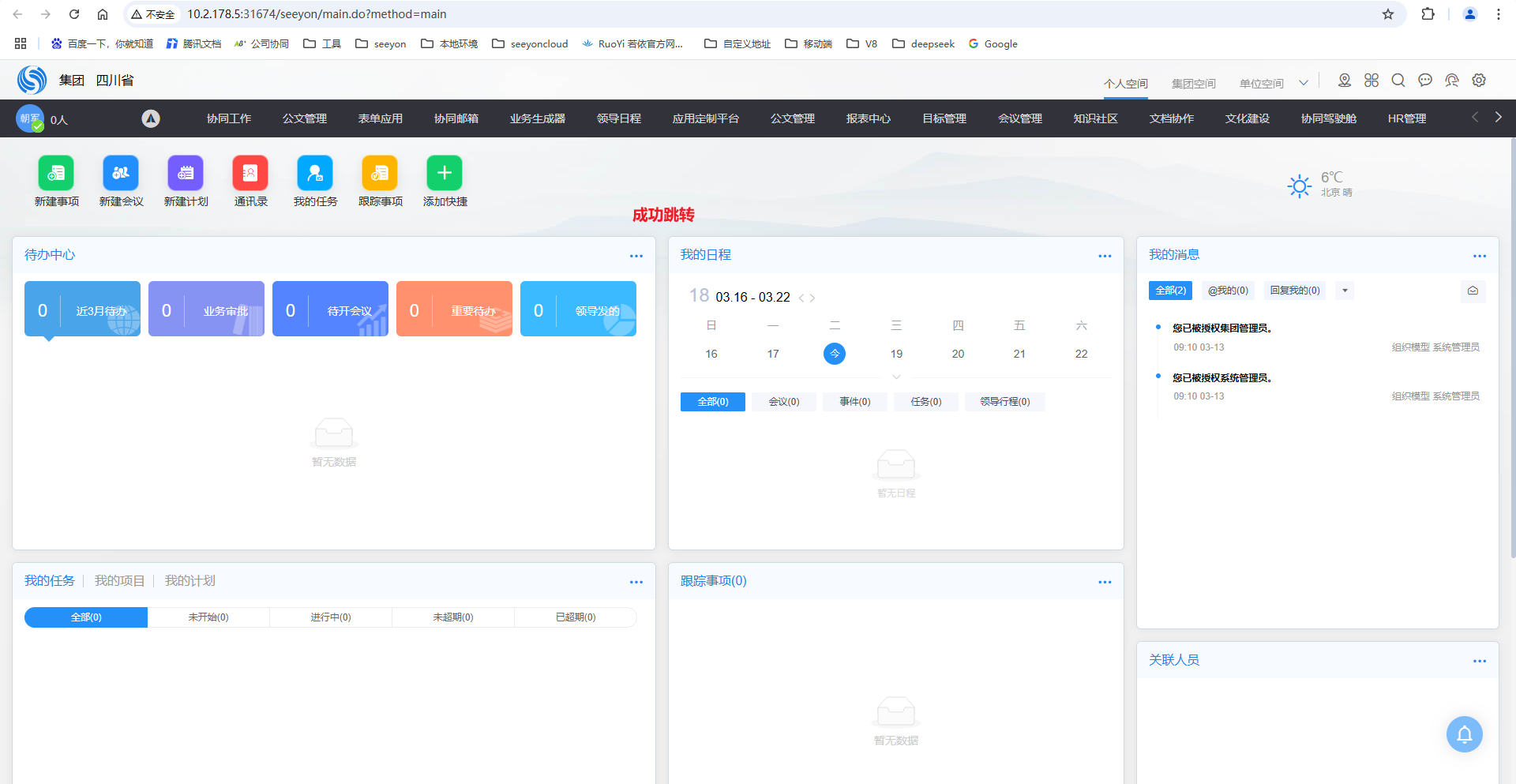Screen dimensions: 1516x784
Task: Open the 协同工作 menu
Action: click(229, 118)
